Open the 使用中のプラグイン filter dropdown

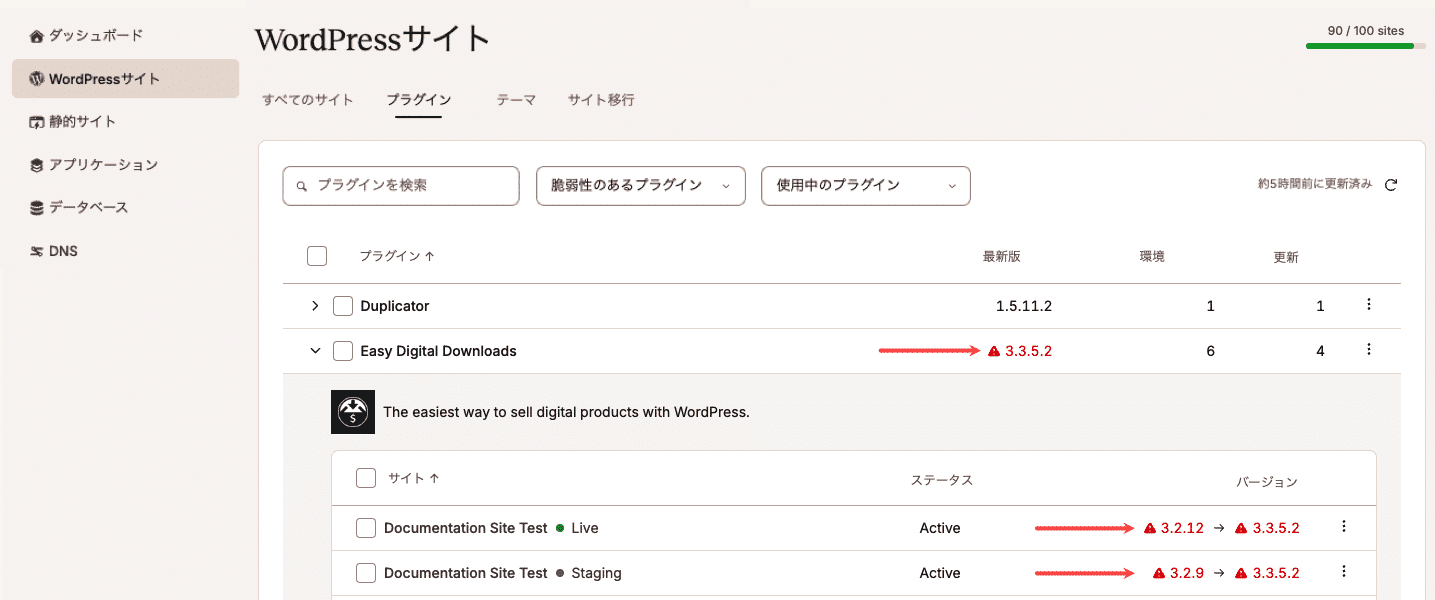pos(866,186)
